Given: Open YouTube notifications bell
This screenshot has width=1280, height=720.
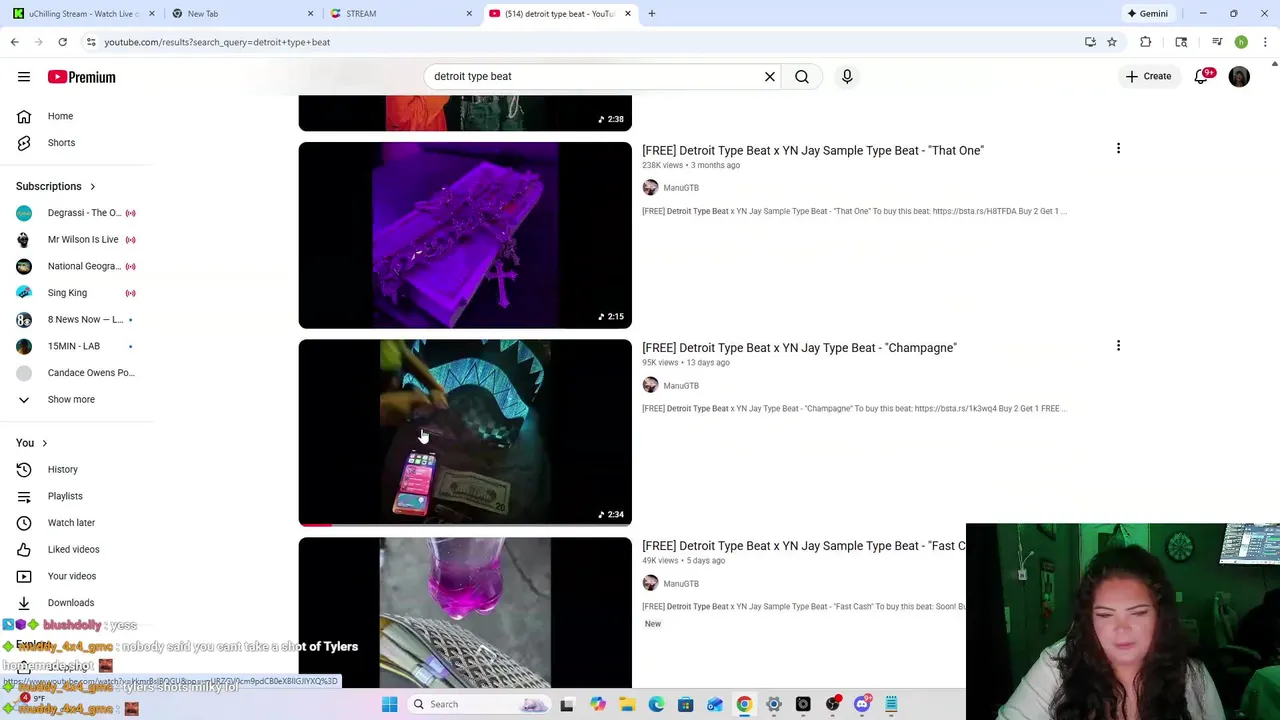Looking at the screenshot, I should pyautogui.click(x=1202, y=77).
